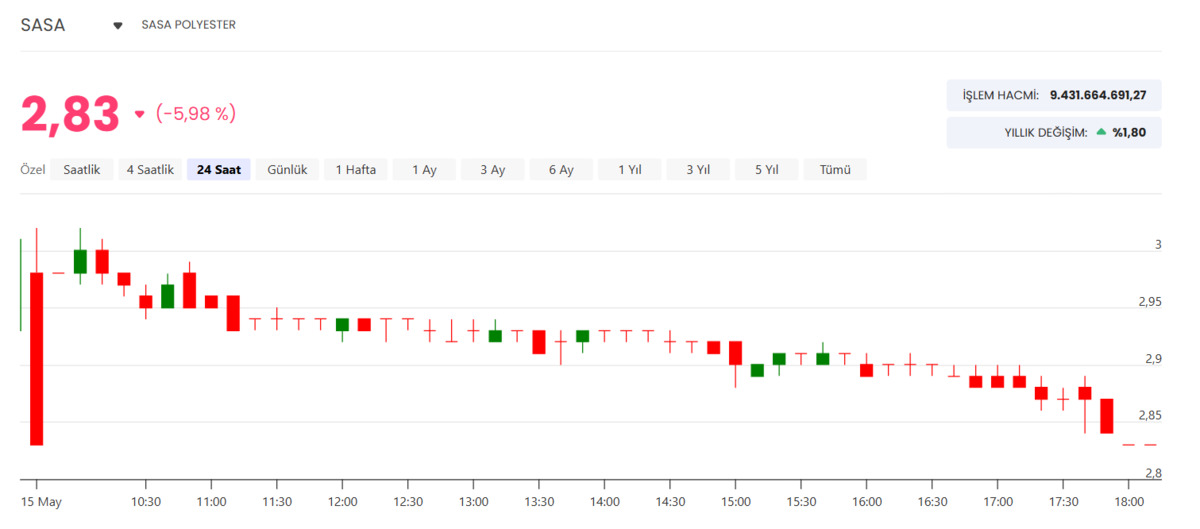
Task: Switch chart to 1 Ay range
Action: click(424, 170)
